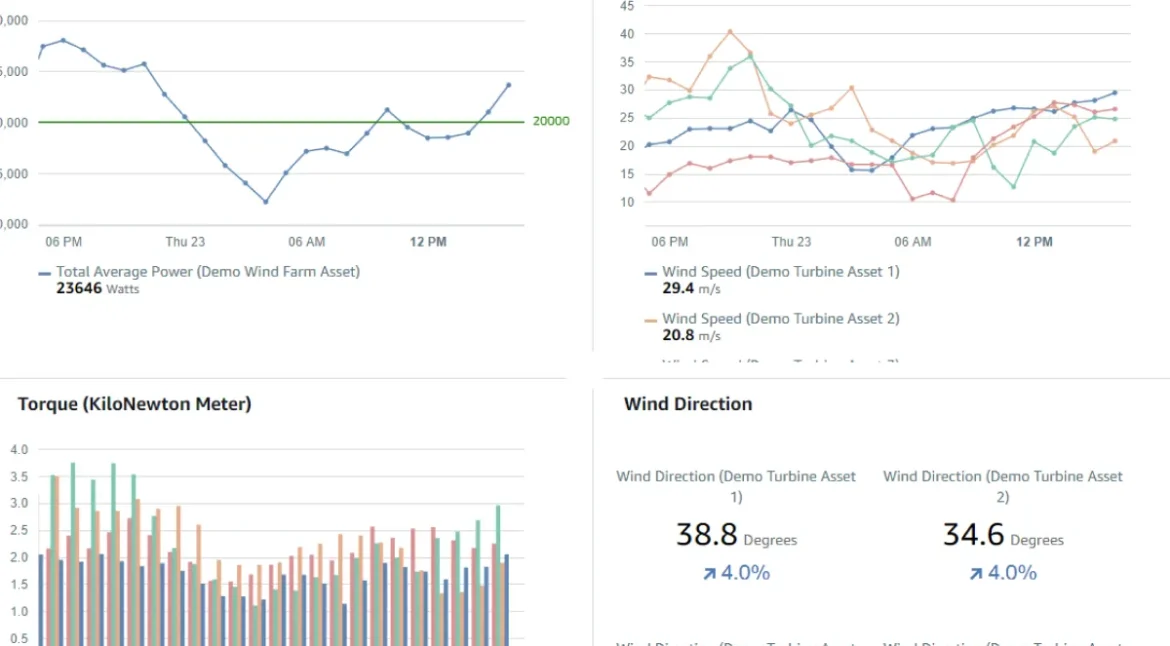The image size is (1170, 646).
Task: Click the Torque (KiloNewton Meter) widget title
Action: pyautogui.click(x=134, y=404)
